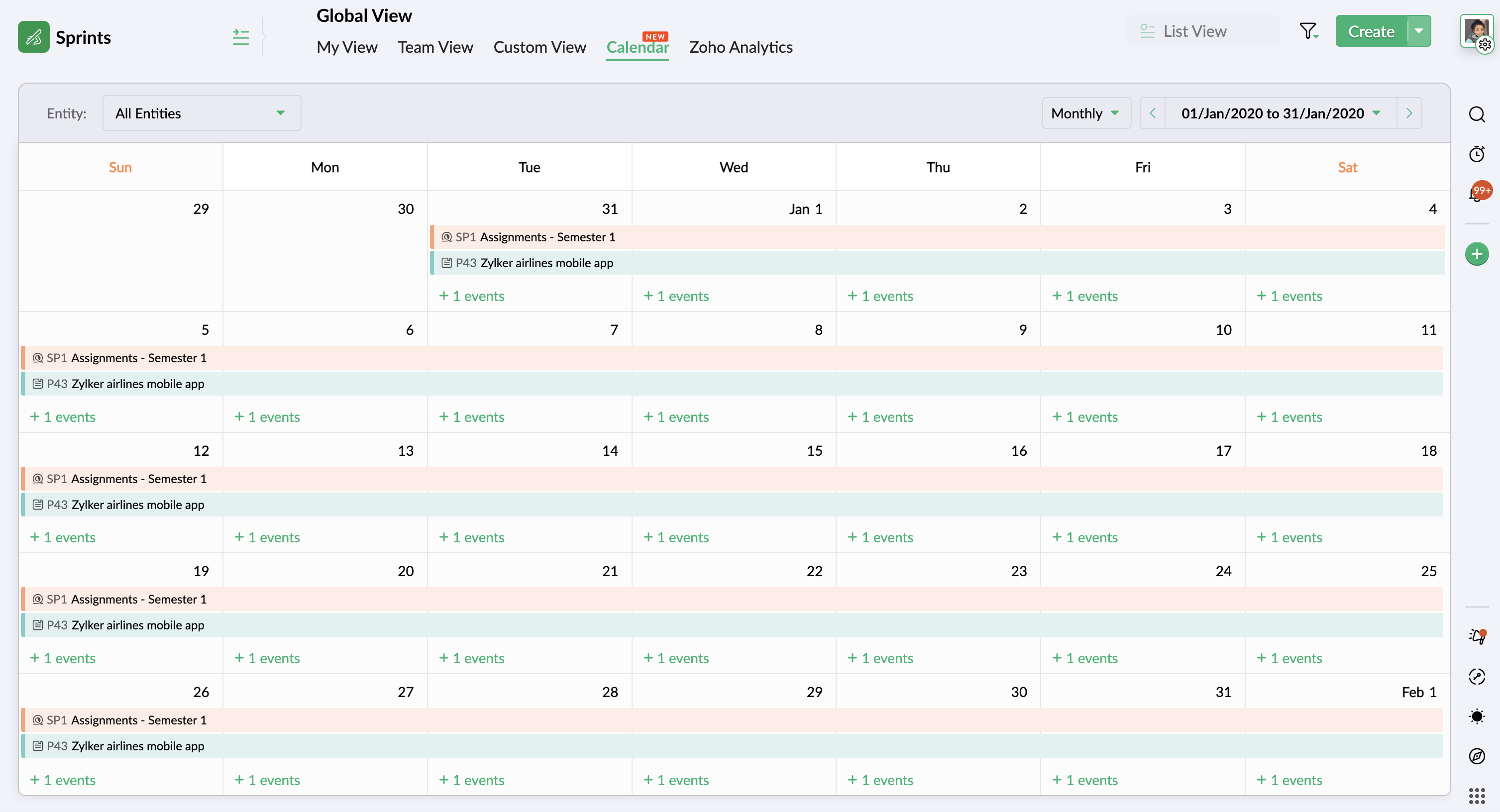1500x812 pixels.
Task: Go to next month arrow
Action: 1409,113
